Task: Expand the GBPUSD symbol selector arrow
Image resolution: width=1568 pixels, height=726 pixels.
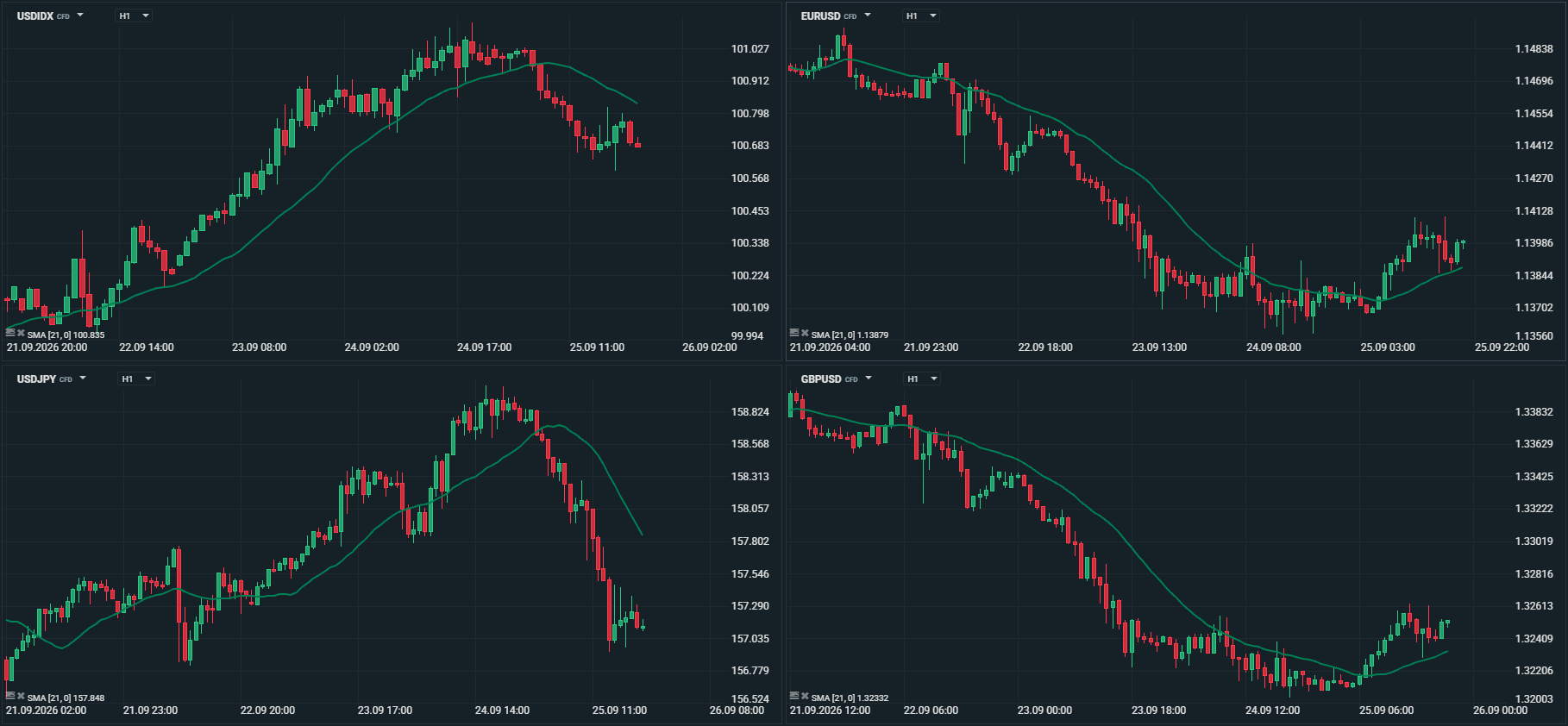Action: pos(869,379)
